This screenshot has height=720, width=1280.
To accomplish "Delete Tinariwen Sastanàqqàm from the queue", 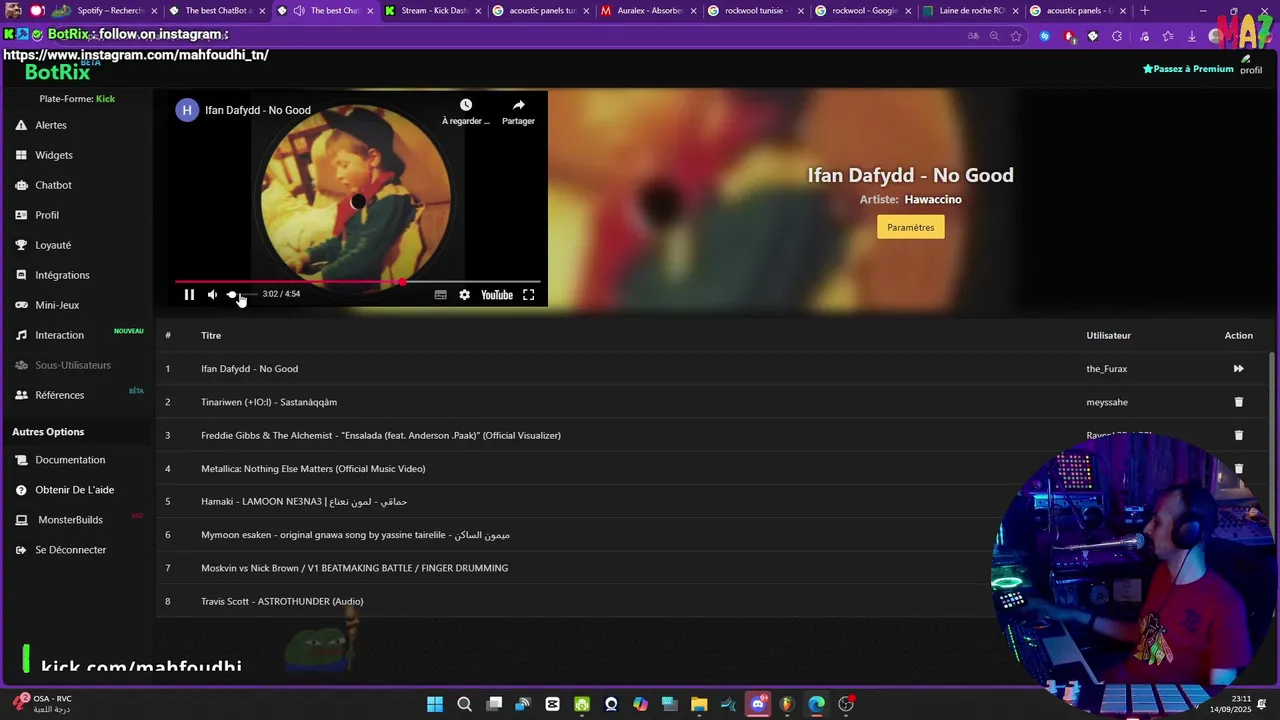I will tap(1238, 402).
